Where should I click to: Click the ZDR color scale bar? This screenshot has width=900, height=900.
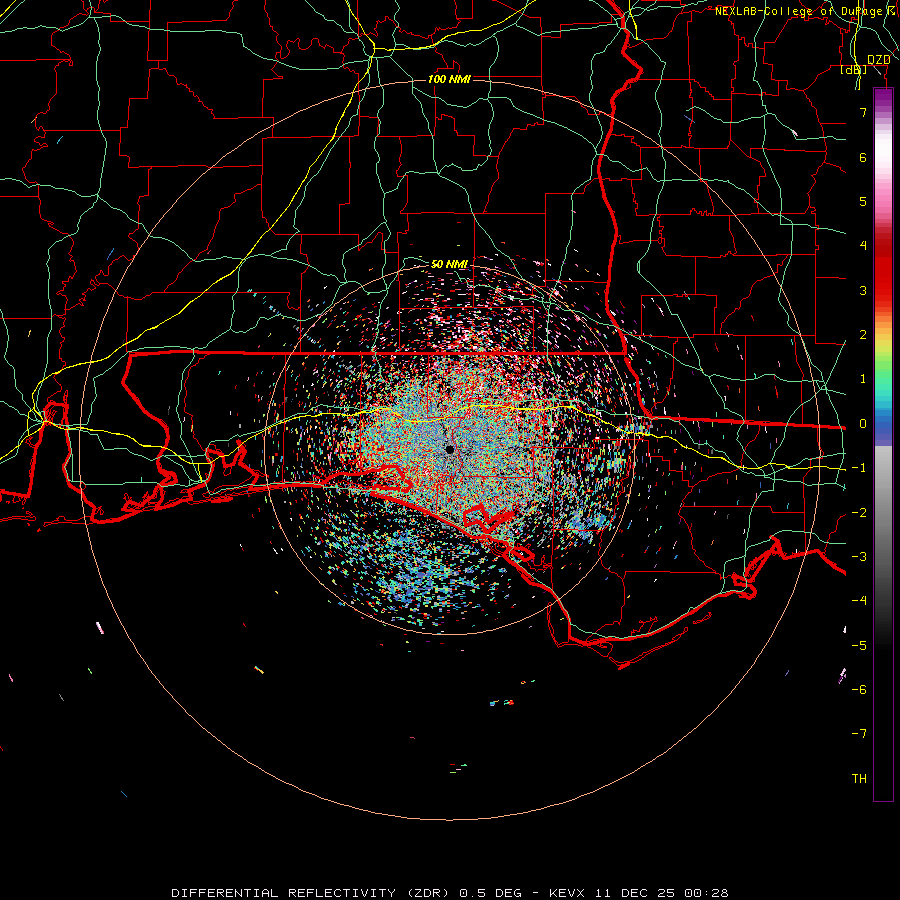(883, 444)
